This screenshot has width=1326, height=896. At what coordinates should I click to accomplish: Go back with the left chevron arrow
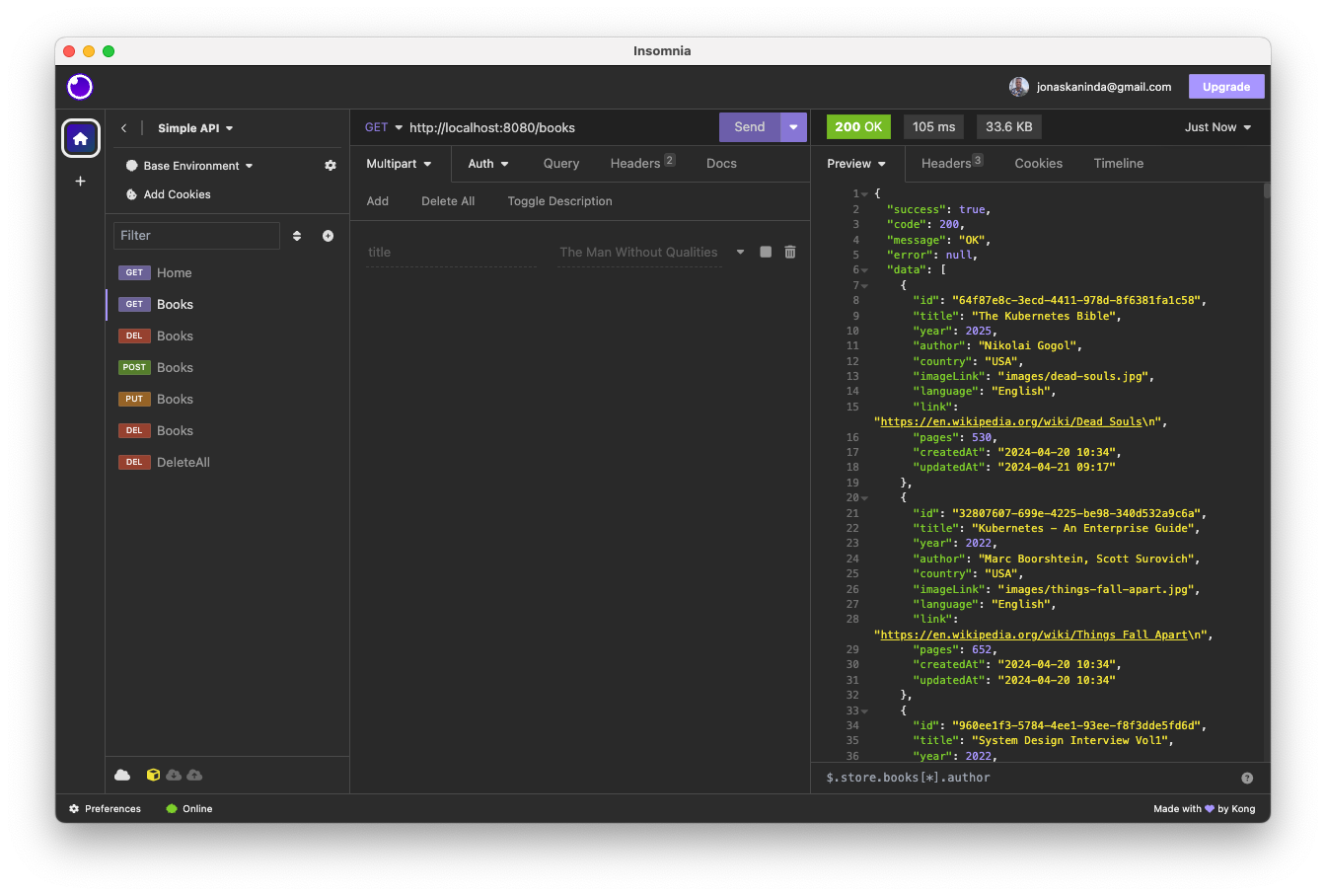[x=124, y=128]
